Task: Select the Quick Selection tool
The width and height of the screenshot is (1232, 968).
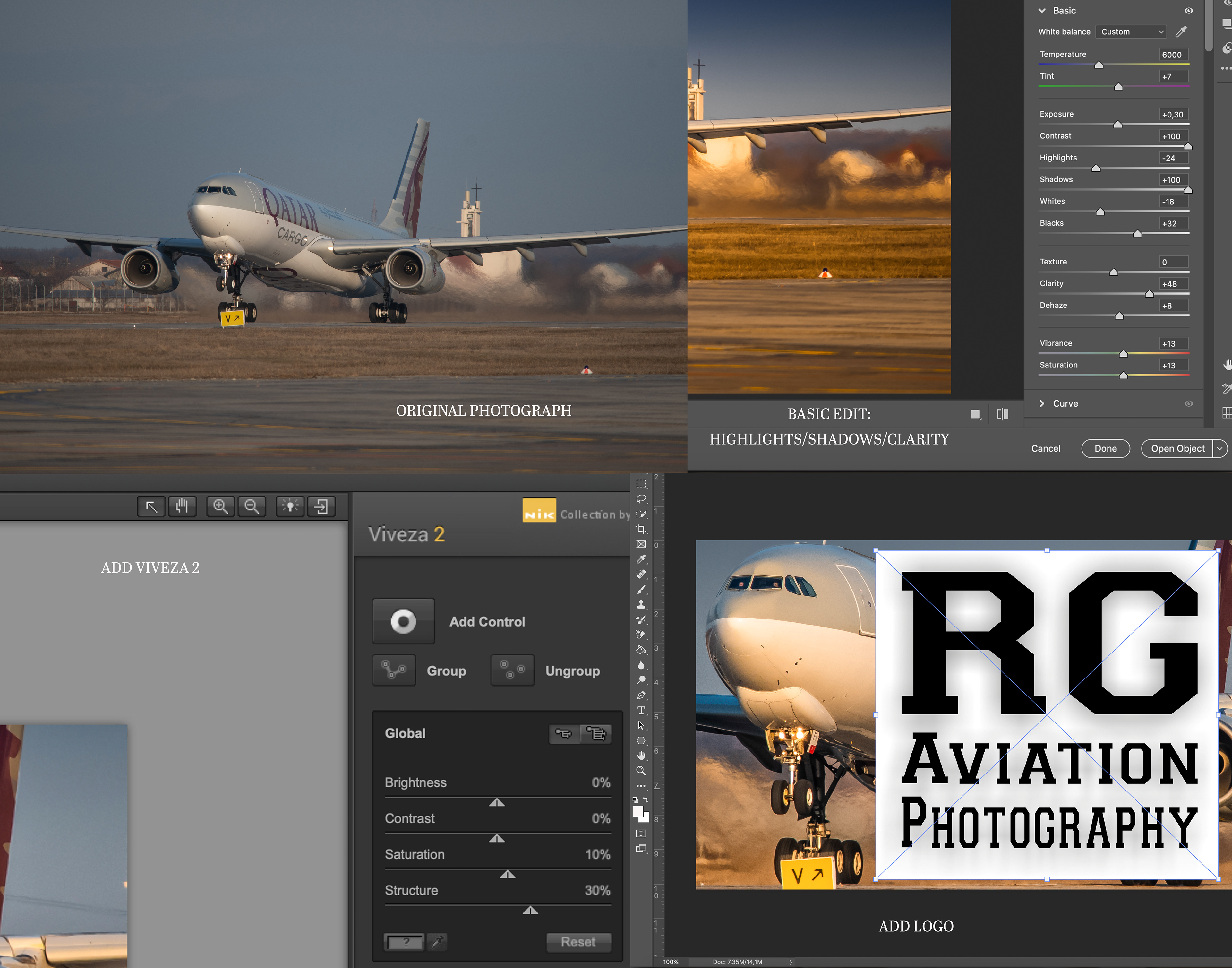Action: coord(641,514)
